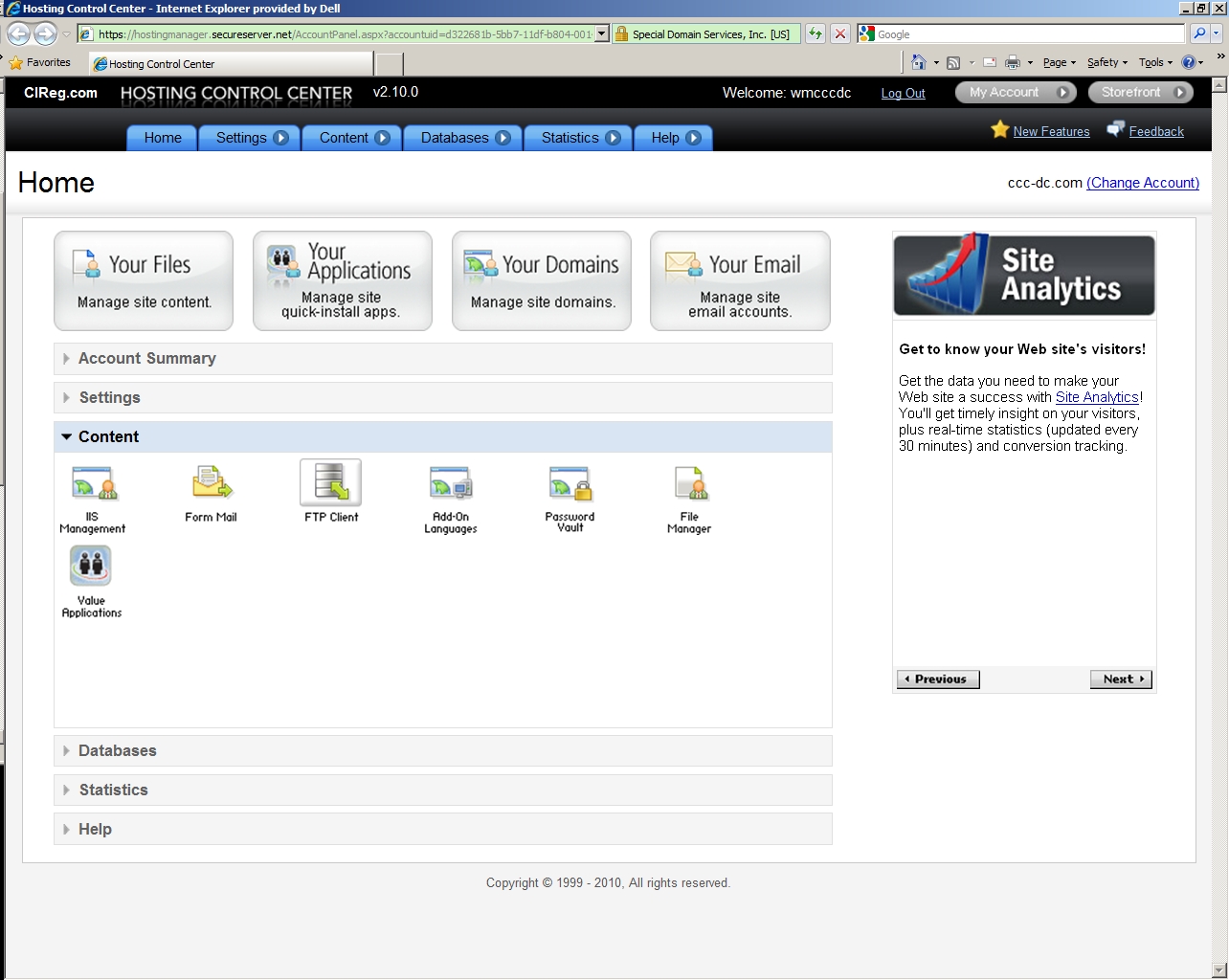Image resolution: width=1229 pixels, height=980 pixels.
Task: Open the Storefront button
Action: pos(1142,92)
